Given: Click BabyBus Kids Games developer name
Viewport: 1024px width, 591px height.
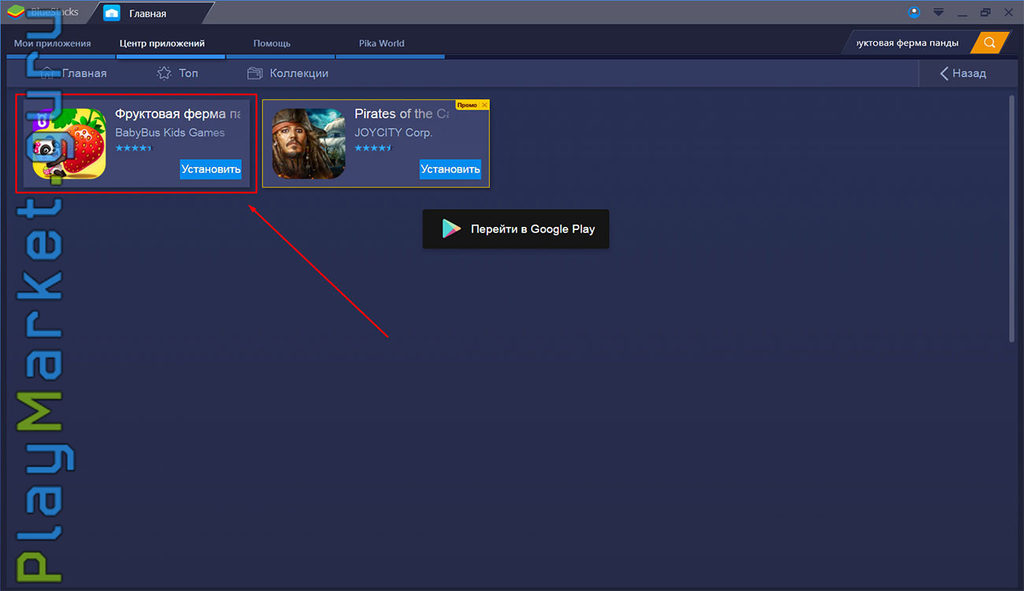Looking at the screenshot, I should point(170,133).
